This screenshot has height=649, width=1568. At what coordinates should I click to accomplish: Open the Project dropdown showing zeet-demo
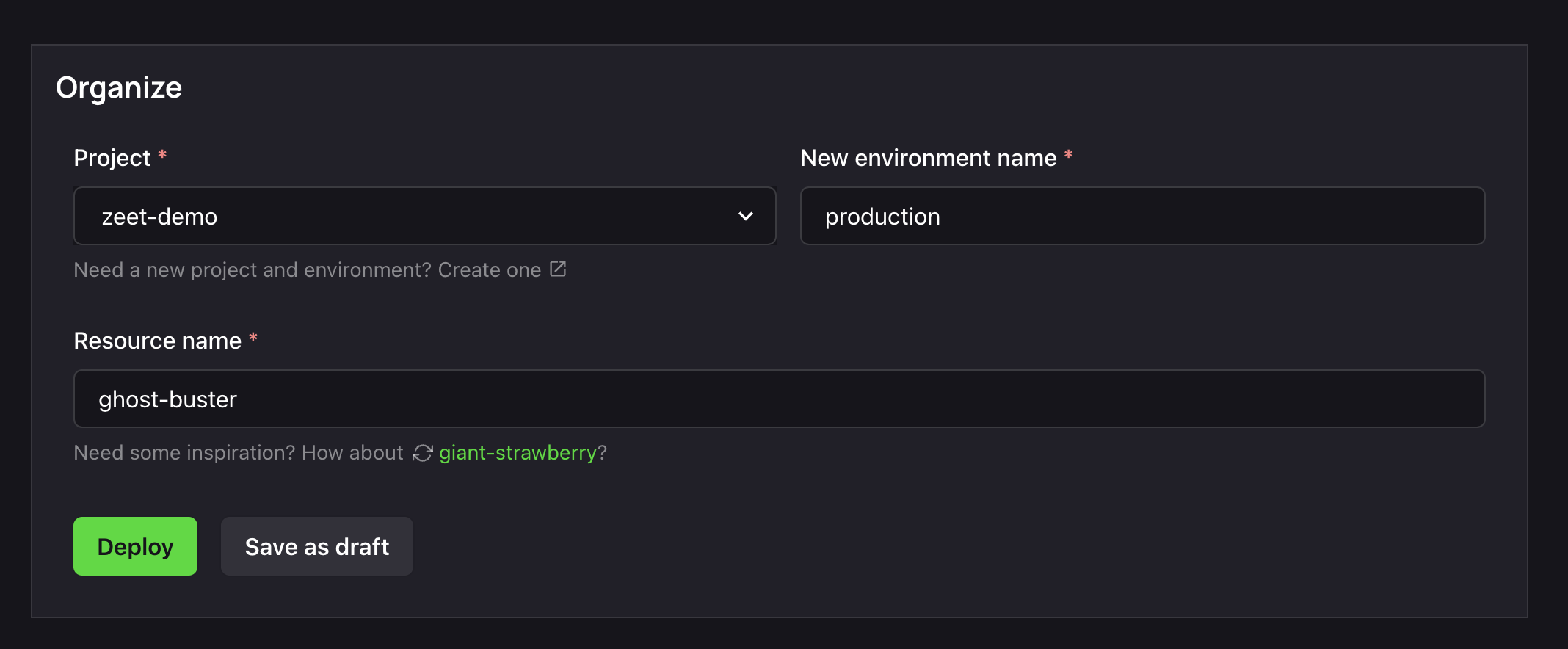(424, 216)
